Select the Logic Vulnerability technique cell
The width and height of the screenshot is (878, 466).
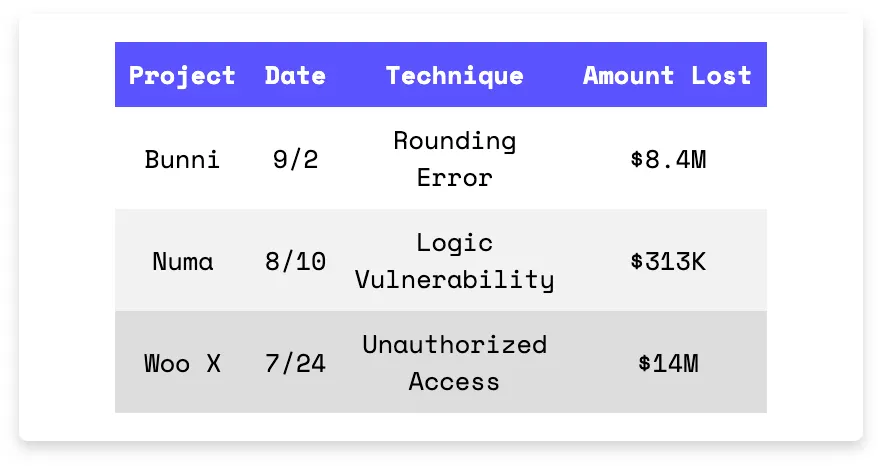tap(455, 261)
